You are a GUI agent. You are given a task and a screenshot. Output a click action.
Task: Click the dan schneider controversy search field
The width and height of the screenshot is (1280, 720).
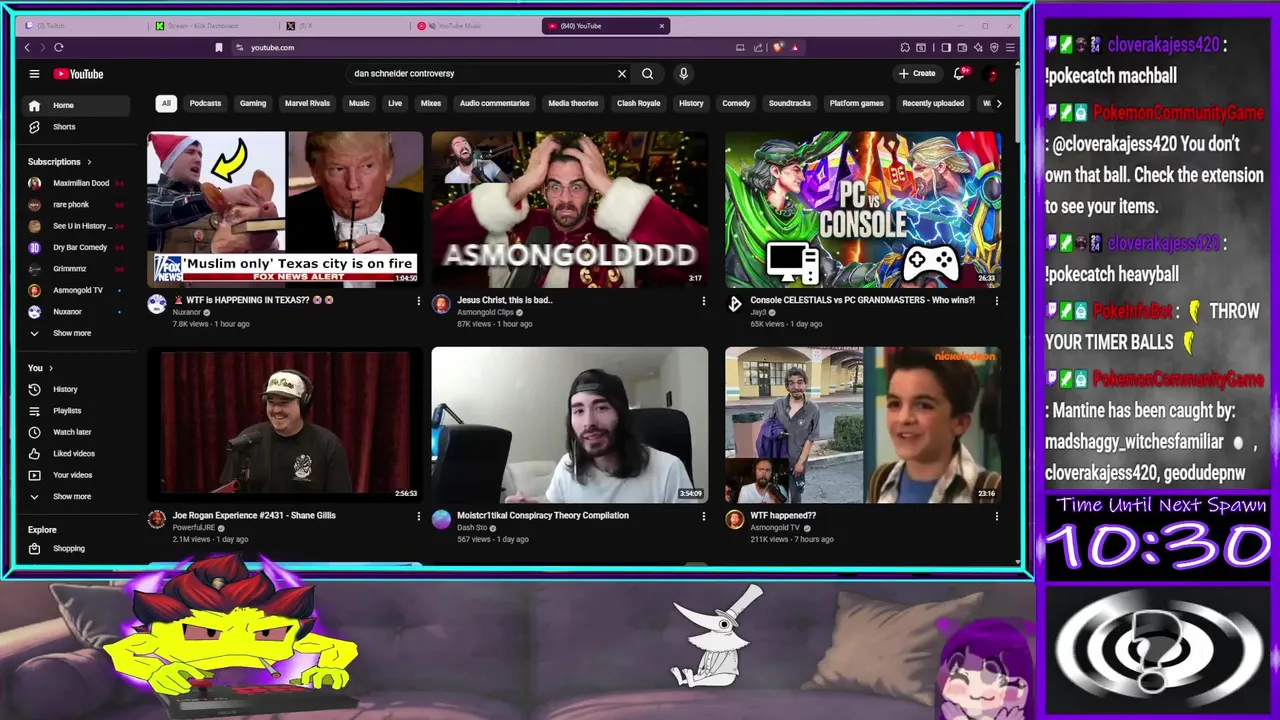pos(480,74)
